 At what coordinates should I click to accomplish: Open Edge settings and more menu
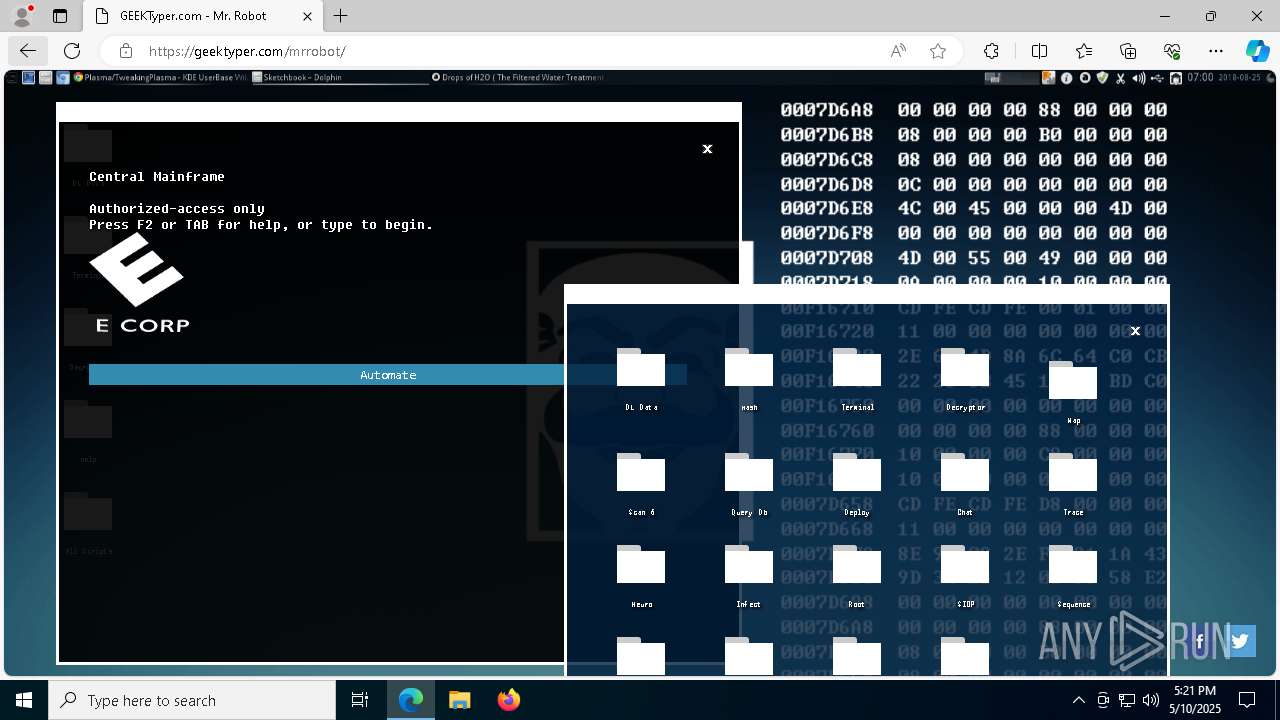click(1216, 51)
